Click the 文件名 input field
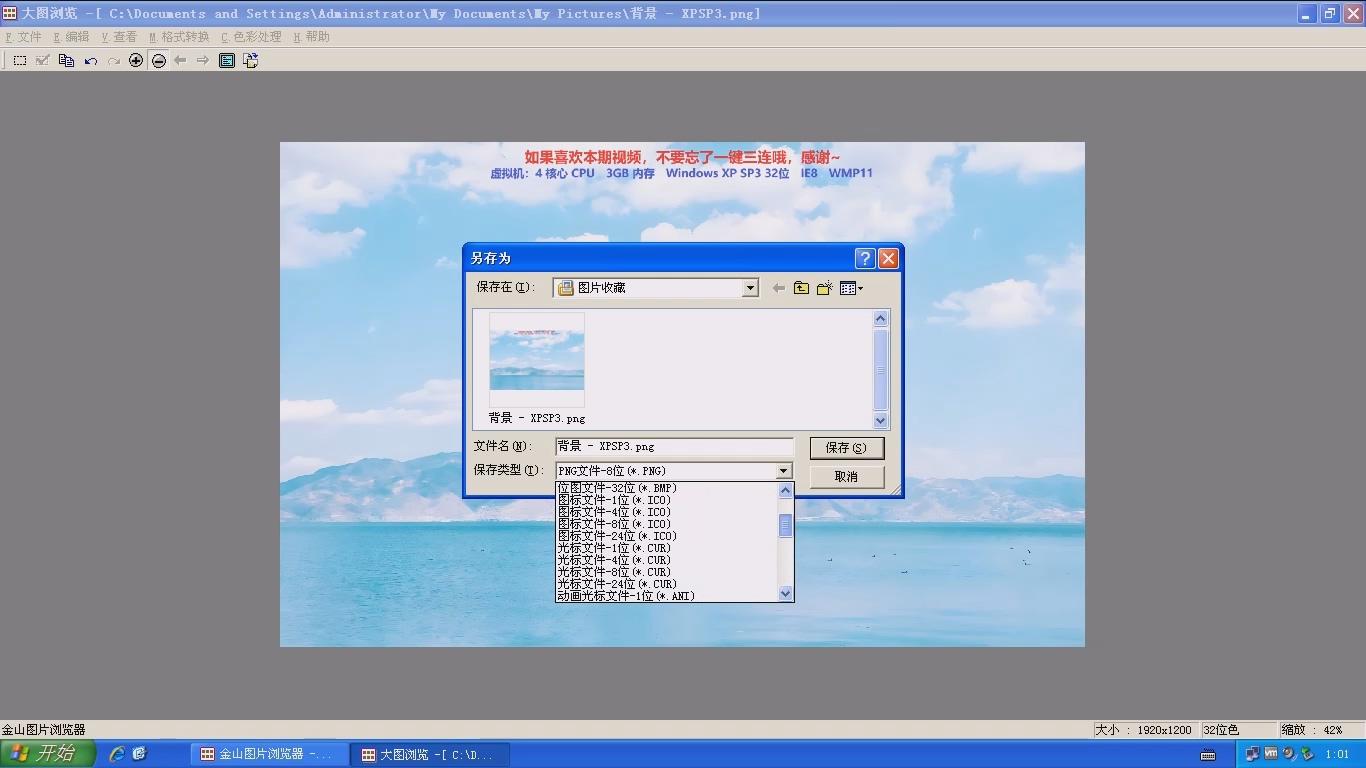The width and height of the screenshot is (1366, 768). click(x=674, y=447)
